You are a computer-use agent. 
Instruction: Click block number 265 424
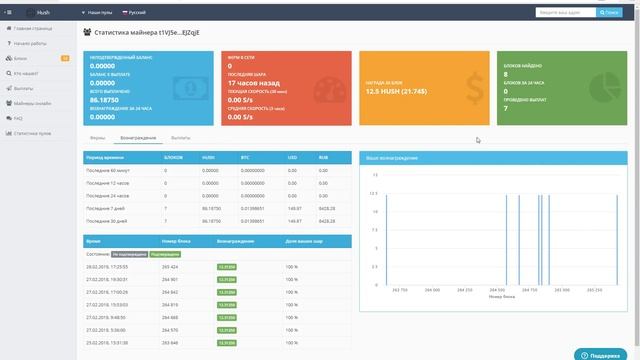(x=170, y=267)
